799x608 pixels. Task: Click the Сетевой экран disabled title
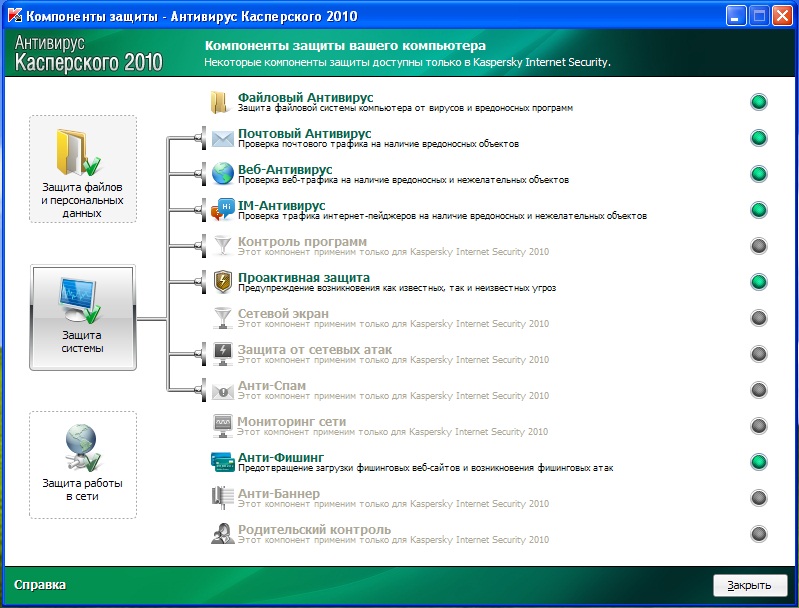pos(283,313)
